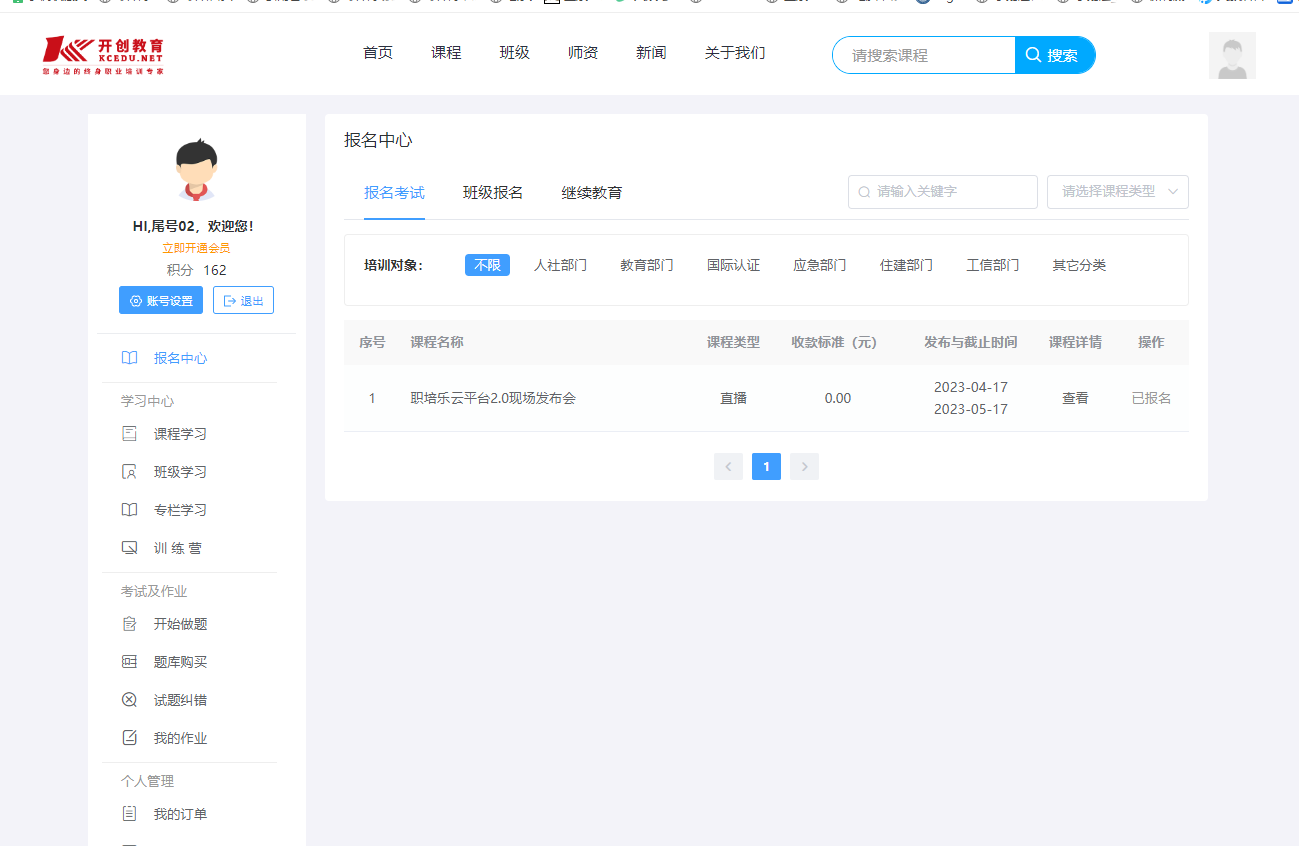Click the magnifier icon in 搜索 button
Screen dimensions: 1299x846
[x=1034, y=55]
